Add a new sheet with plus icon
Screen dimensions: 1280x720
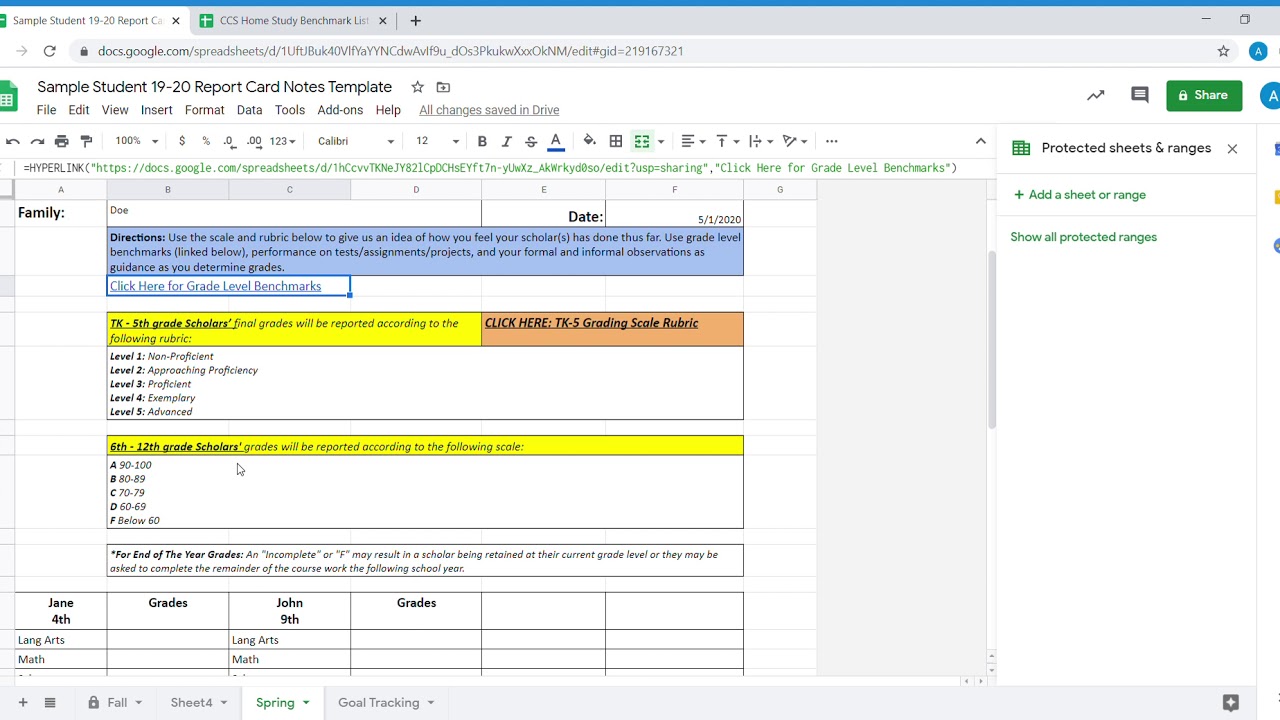pyautogui.click(x=23, y=702)
